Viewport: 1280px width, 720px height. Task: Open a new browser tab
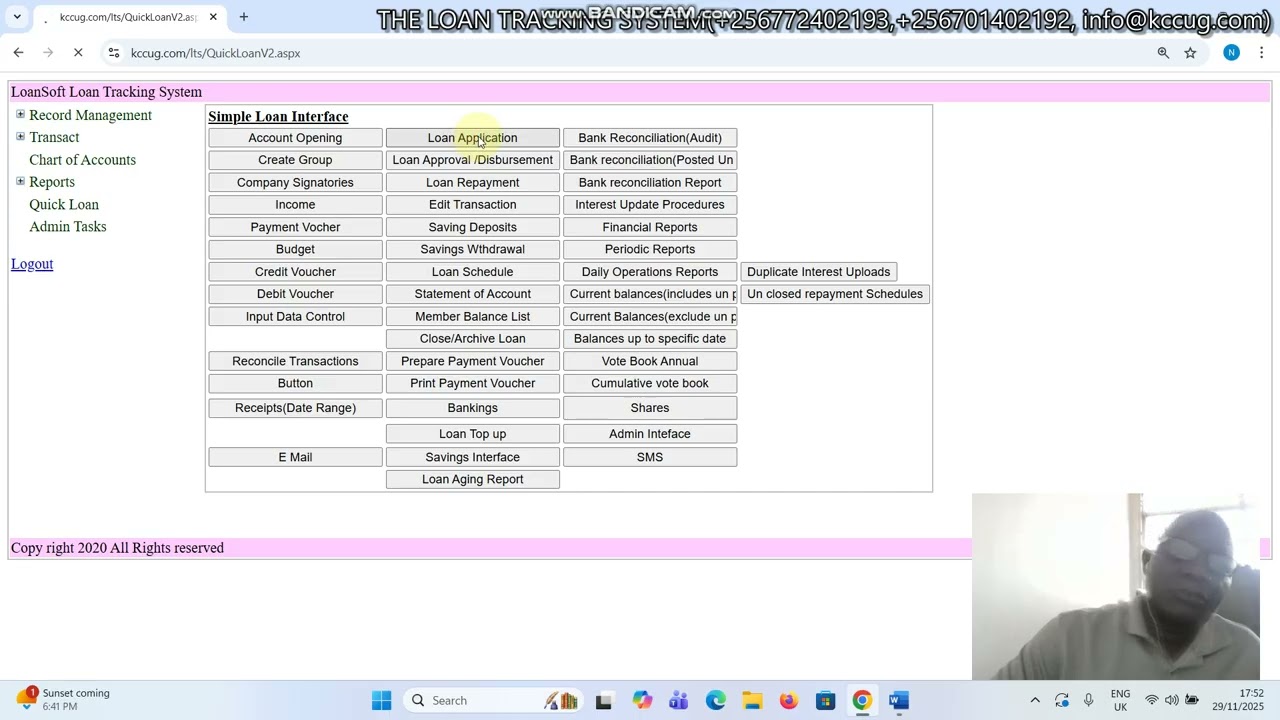[x=243, y=17]
